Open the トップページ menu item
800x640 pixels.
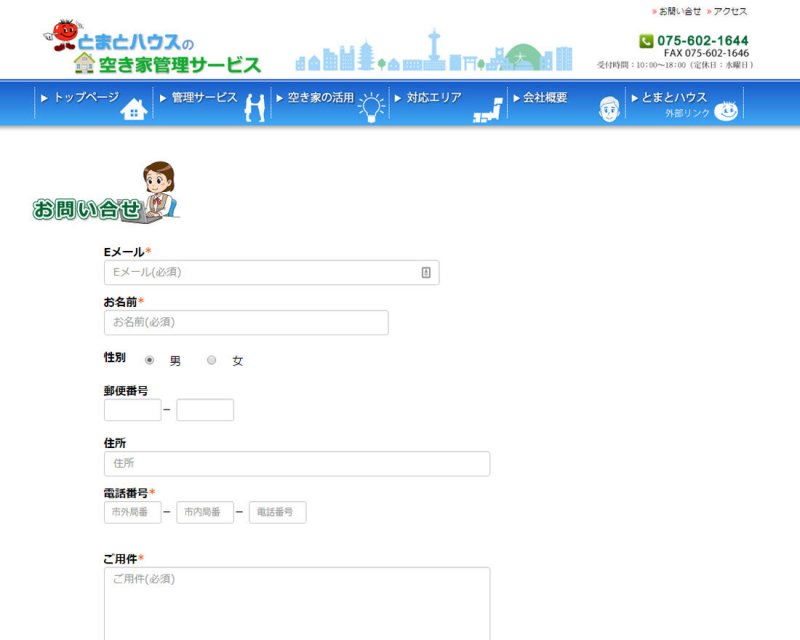[x=85, y=98]
